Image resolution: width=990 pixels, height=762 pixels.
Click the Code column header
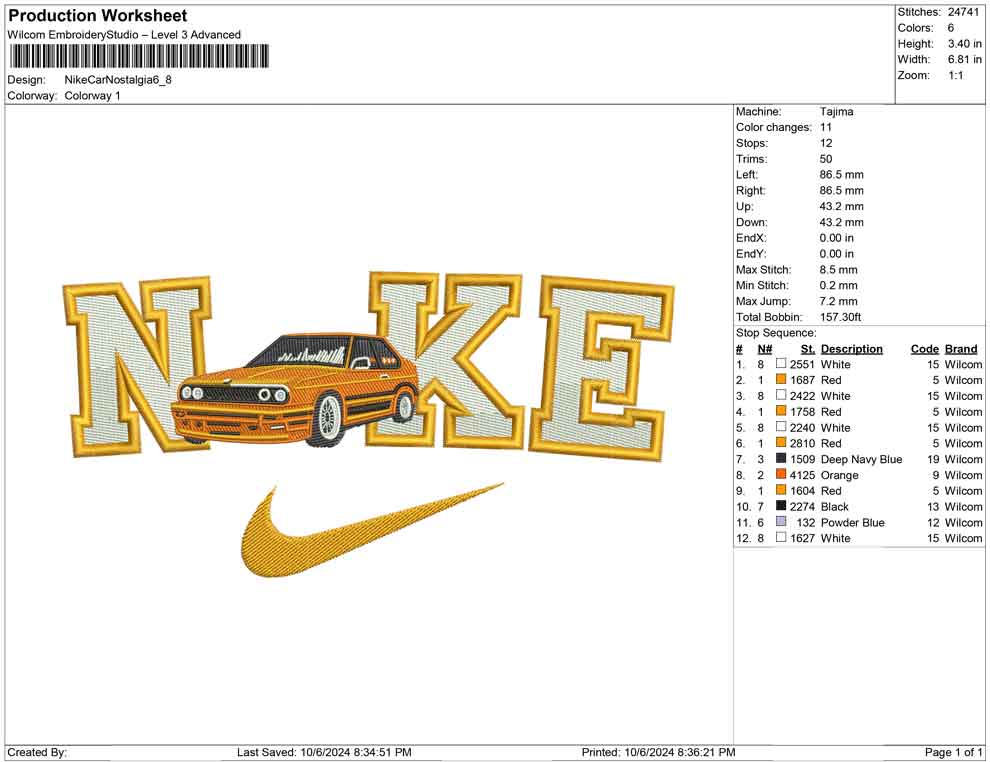pyautogui.click(x=925, y=348)
